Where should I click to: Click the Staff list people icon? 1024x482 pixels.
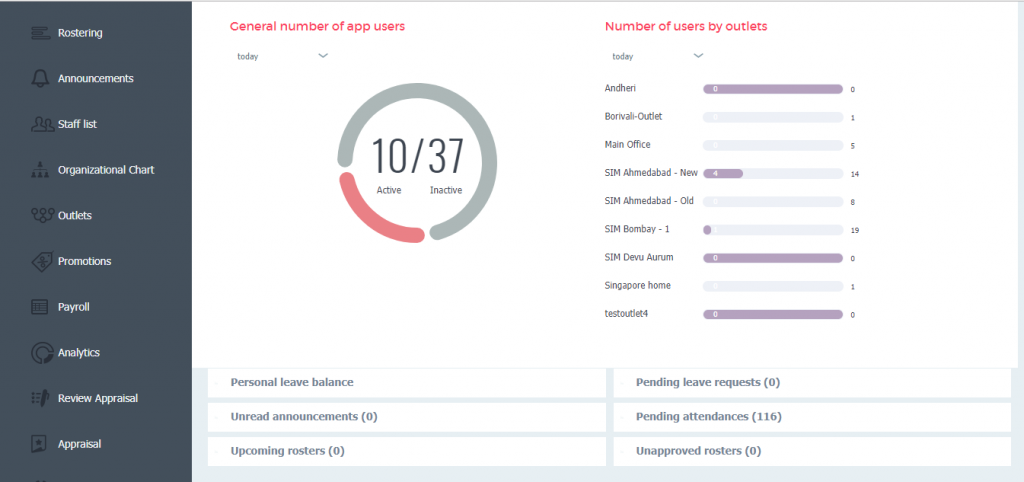41,124
